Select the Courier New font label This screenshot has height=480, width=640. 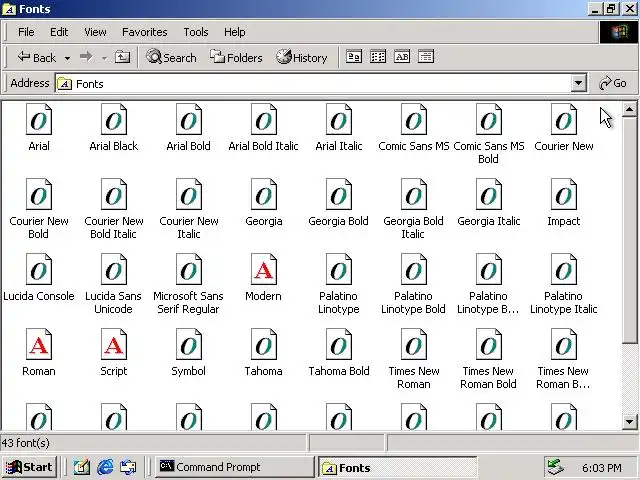[x=564, y=146]
